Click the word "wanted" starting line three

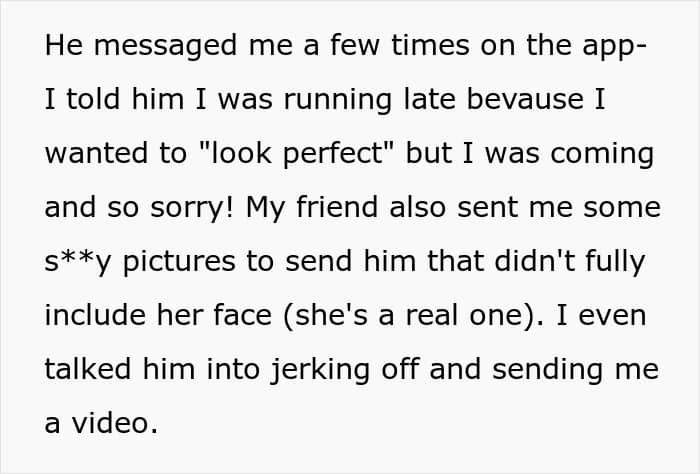pos(96,154)
